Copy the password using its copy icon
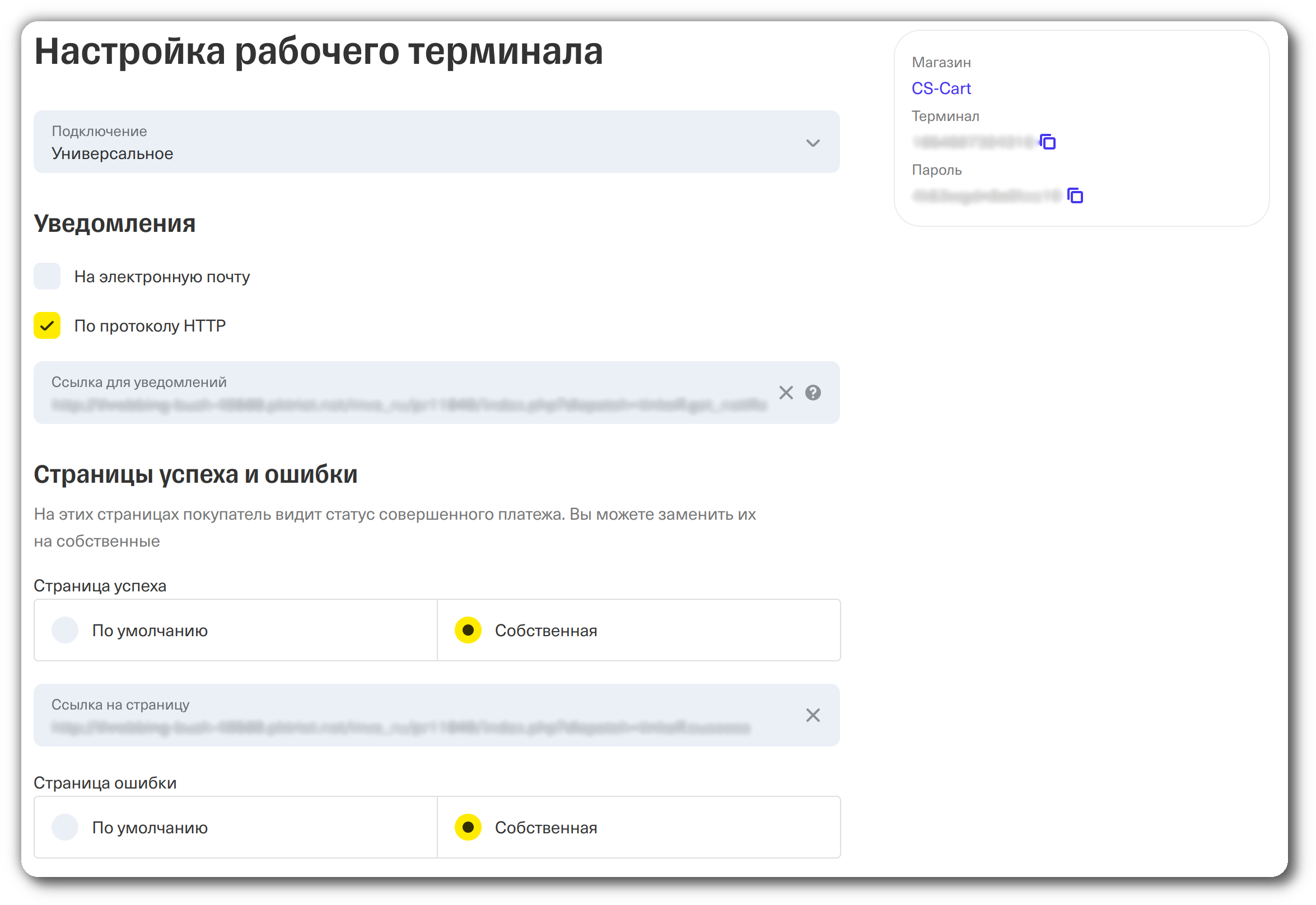The height and width of the screenshot is (905, 1316). [1075, 195]
